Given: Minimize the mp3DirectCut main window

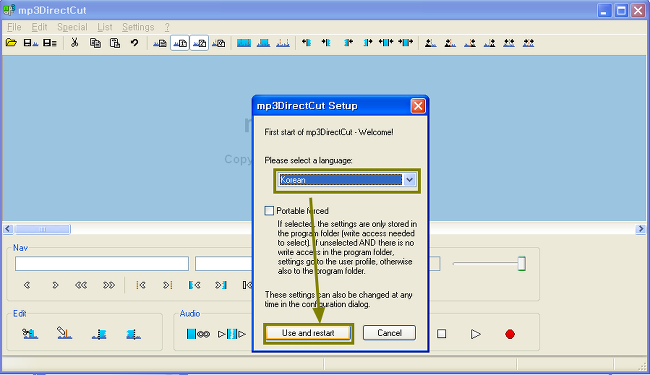Looking at the screenshot, I should point(604,10).
